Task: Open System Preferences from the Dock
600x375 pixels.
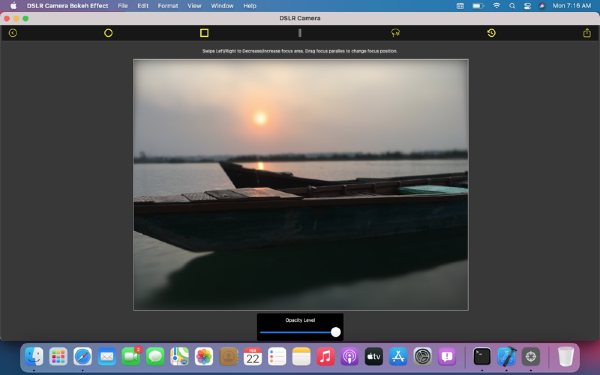Action: click(x=422, y=357)
